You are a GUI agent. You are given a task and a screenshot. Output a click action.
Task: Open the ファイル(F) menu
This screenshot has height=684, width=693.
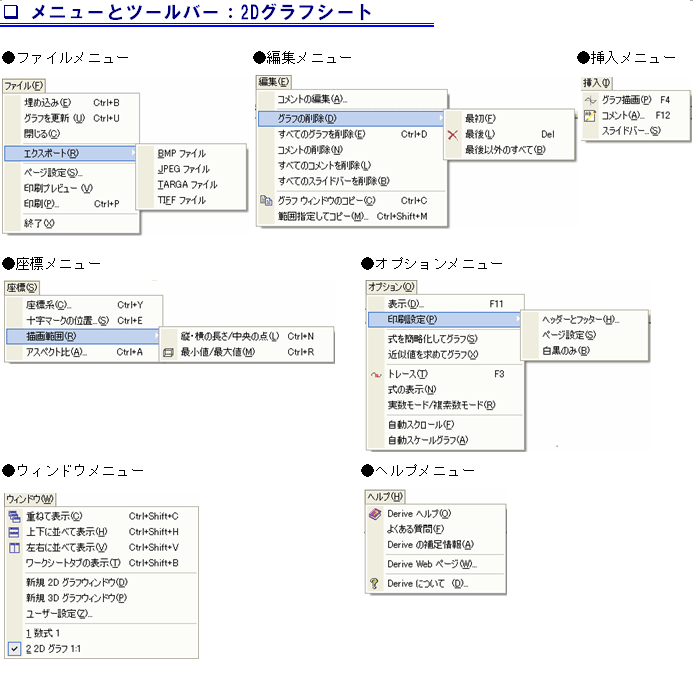pyautogui.click(x=24, y=86)
